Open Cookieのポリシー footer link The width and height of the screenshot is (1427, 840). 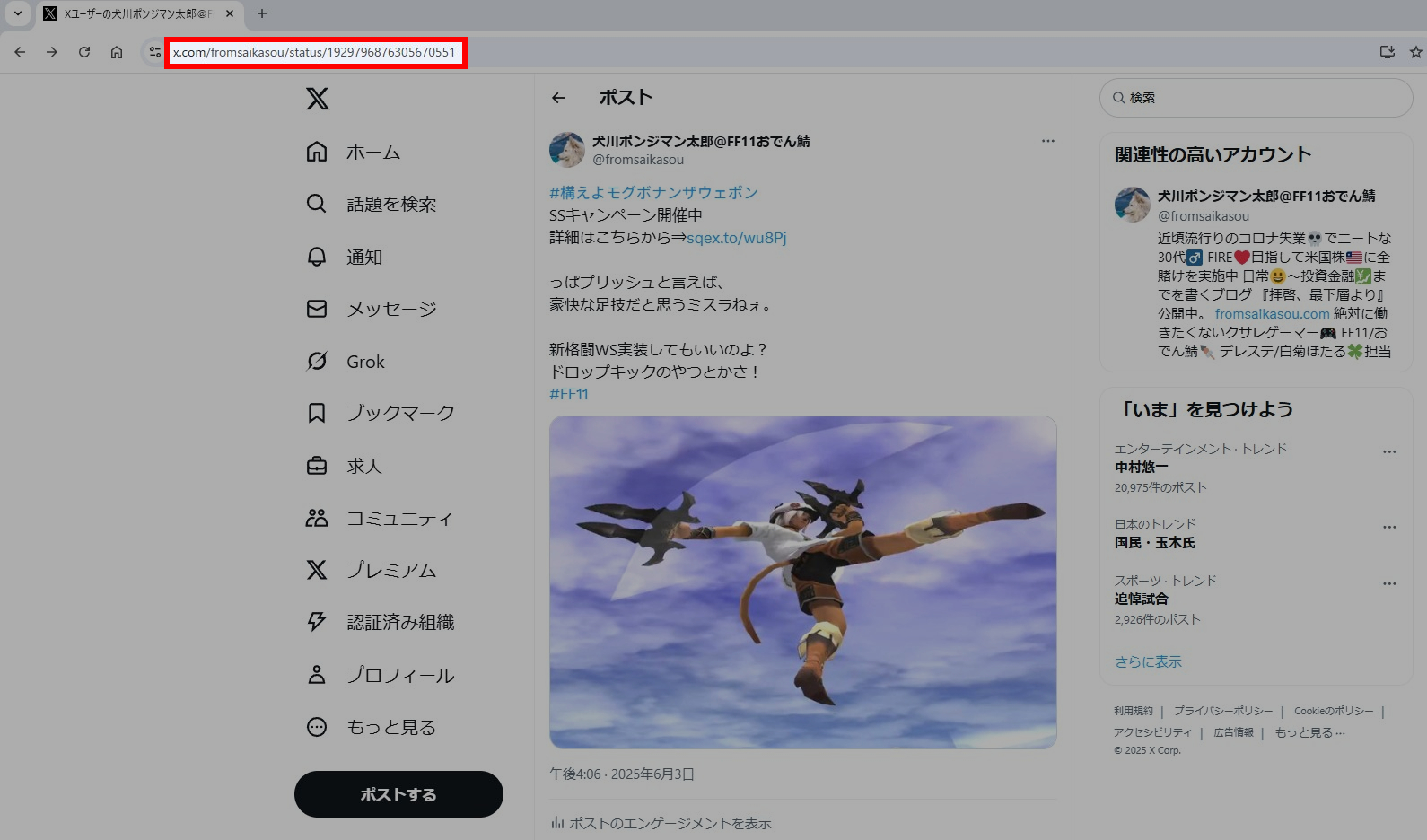tap(1334, 711)
